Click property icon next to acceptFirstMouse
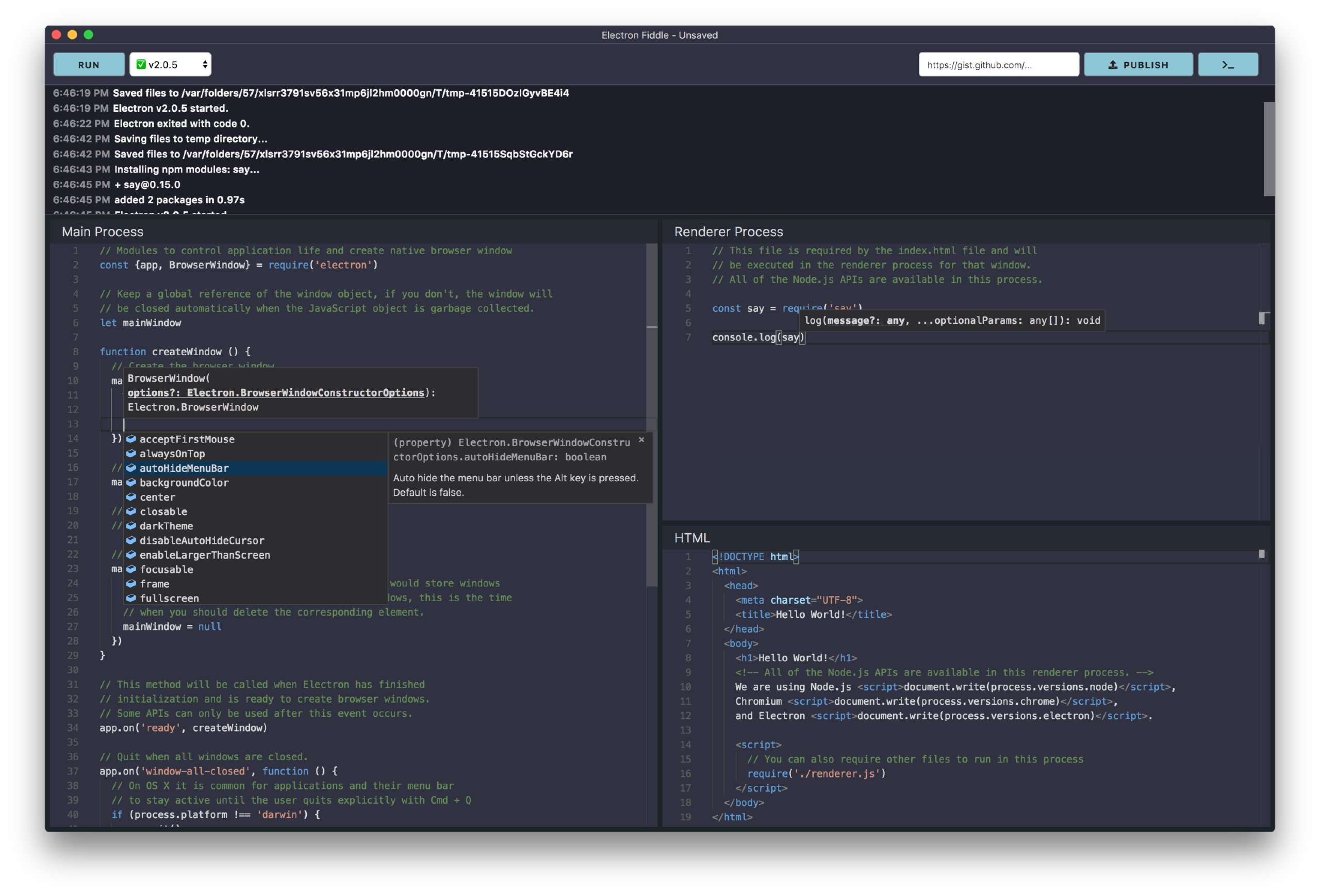Viewport: 1320px width, 896px height. [131, 439]
